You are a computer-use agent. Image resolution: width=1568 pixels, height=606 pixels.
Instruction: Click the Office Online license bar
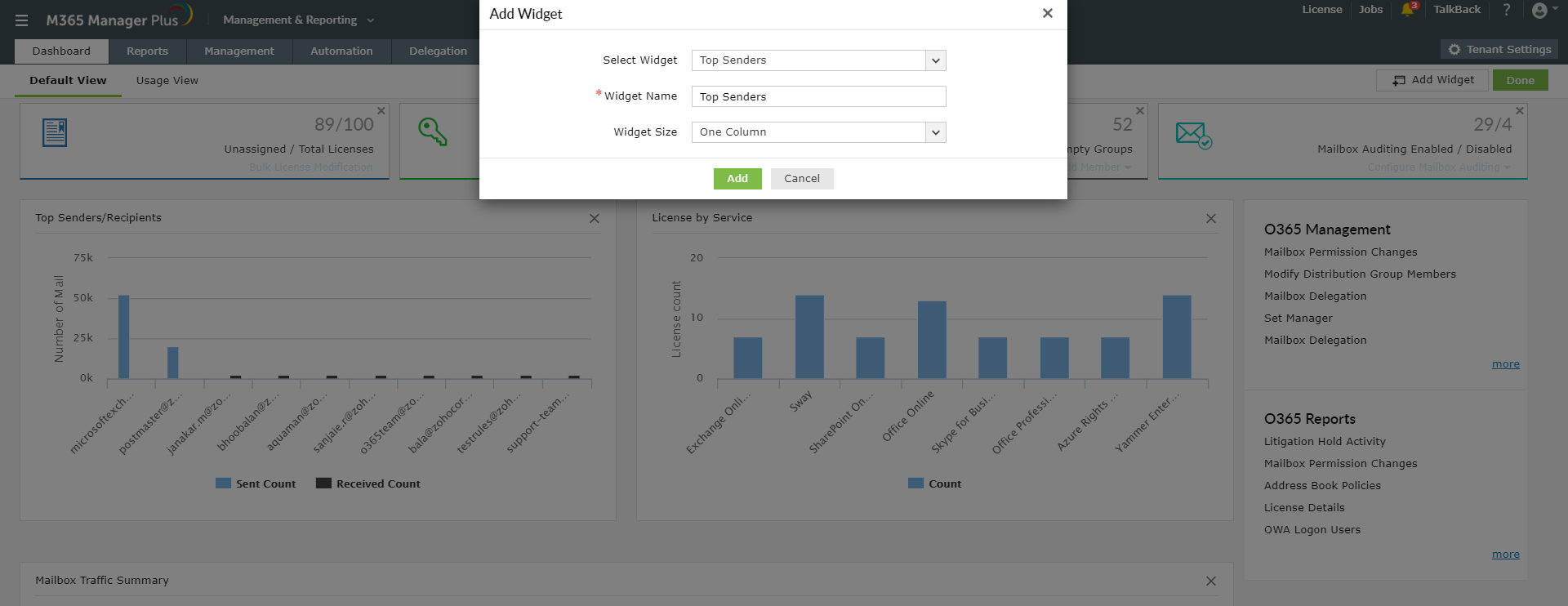[x=932, y=340]
